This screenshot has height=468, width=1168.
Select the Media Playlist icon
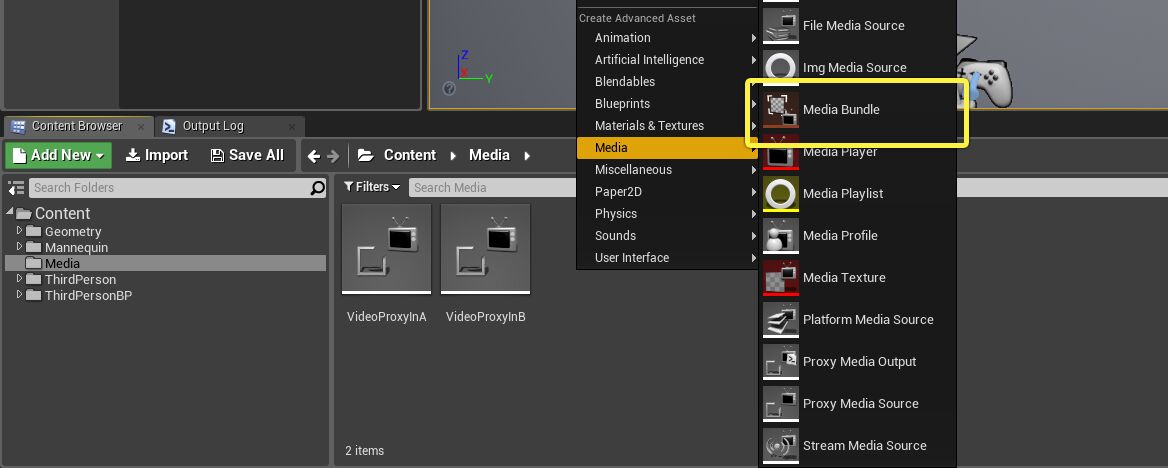coord(781,194)
